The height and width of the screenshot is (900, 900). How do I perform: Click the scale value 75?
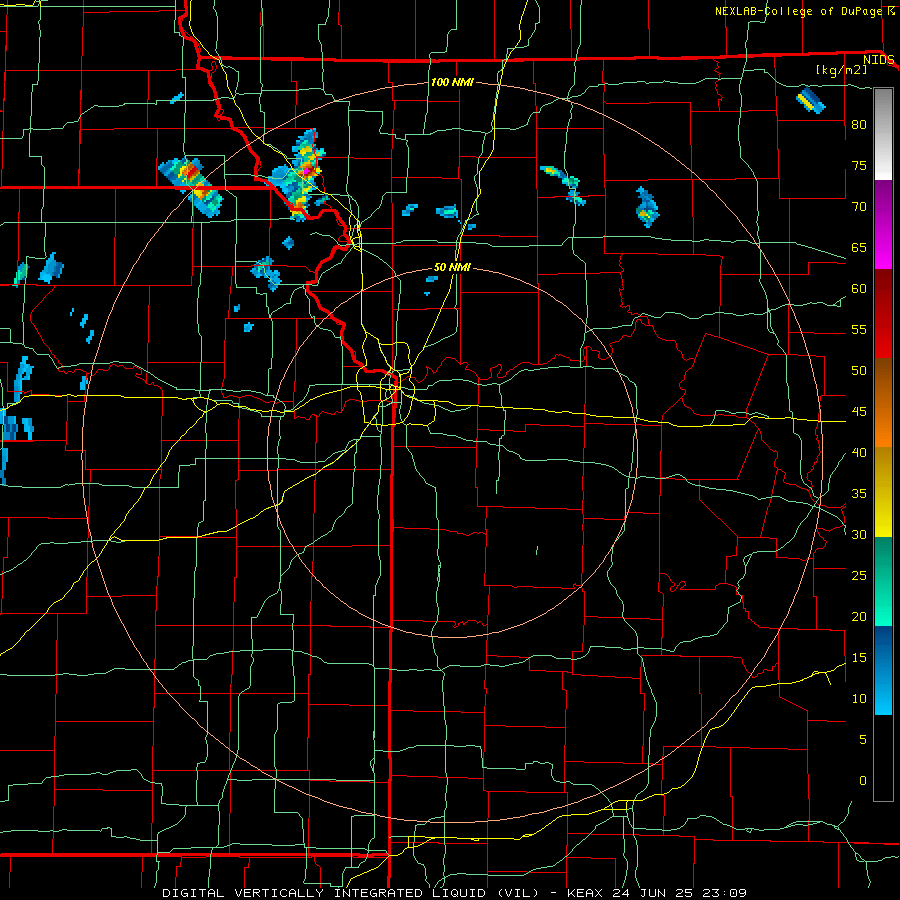pos(859,165)
